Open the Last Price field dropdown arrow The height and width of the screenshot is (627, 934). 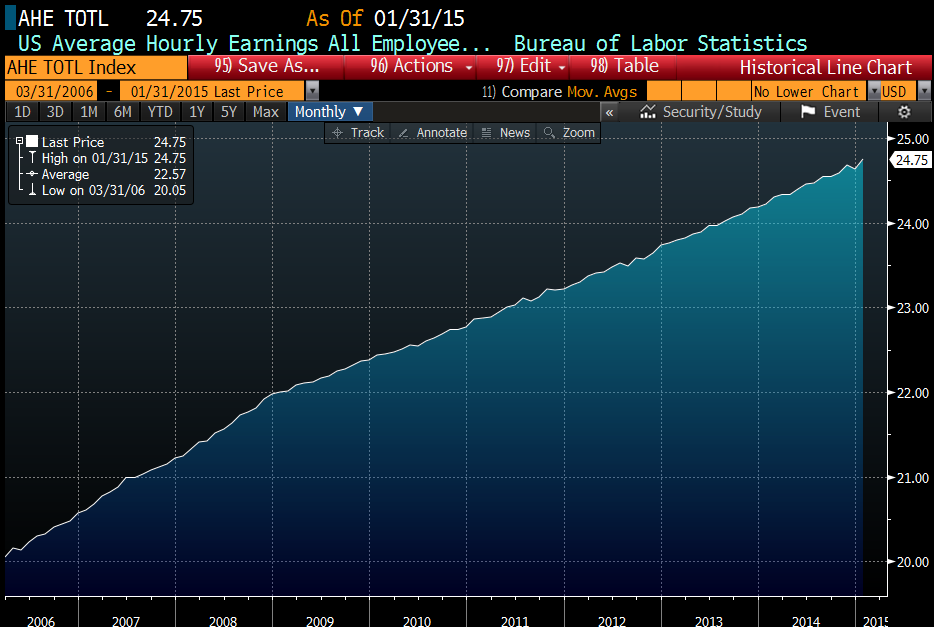click(312, 91)
